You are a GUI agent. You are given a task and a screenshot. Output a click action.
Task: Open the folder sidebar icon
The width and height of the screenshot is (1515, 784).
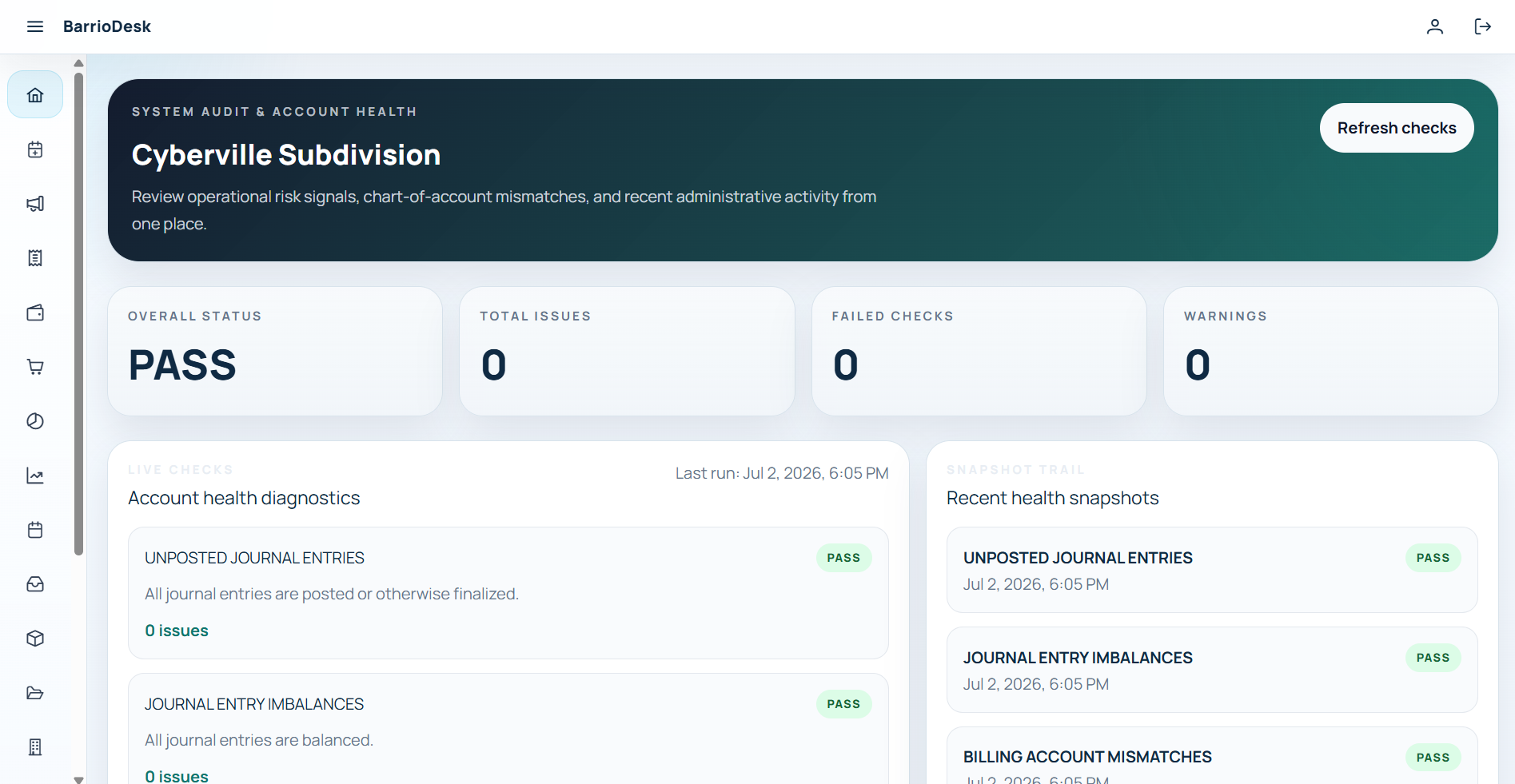pos(35,693)
